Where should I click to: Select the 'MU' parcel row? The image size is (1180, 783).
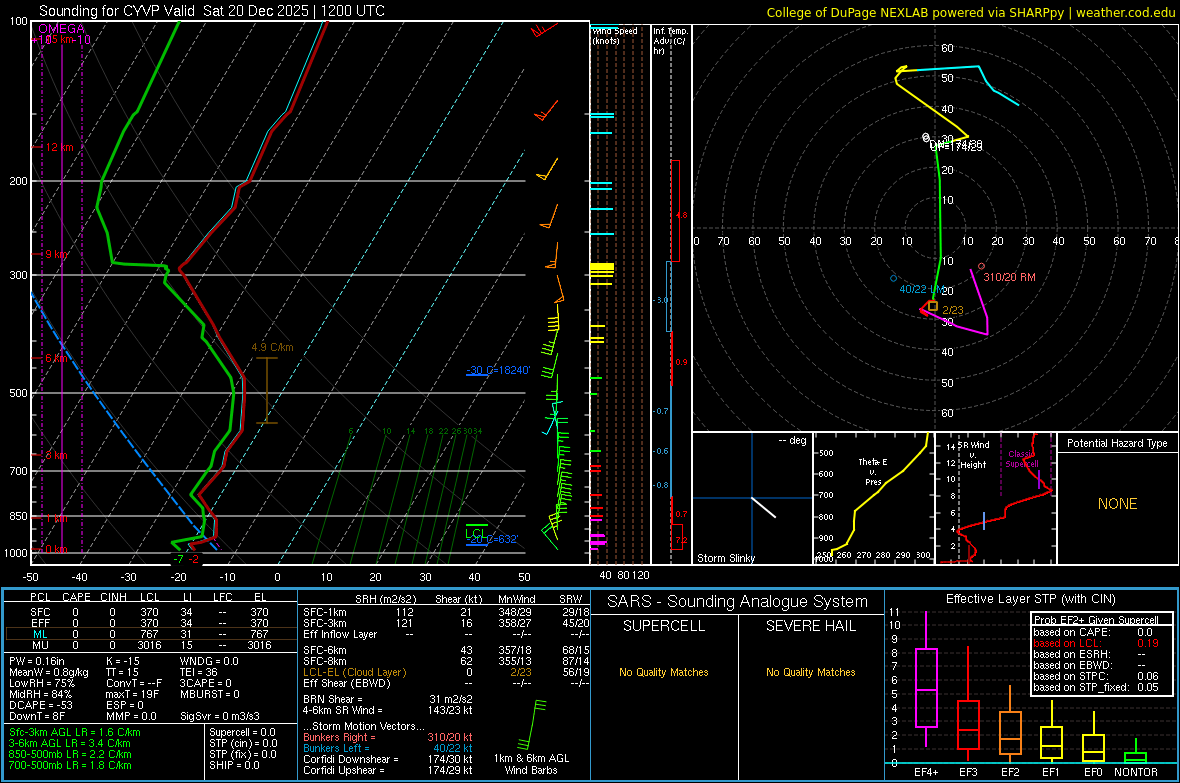click(149, 645)
